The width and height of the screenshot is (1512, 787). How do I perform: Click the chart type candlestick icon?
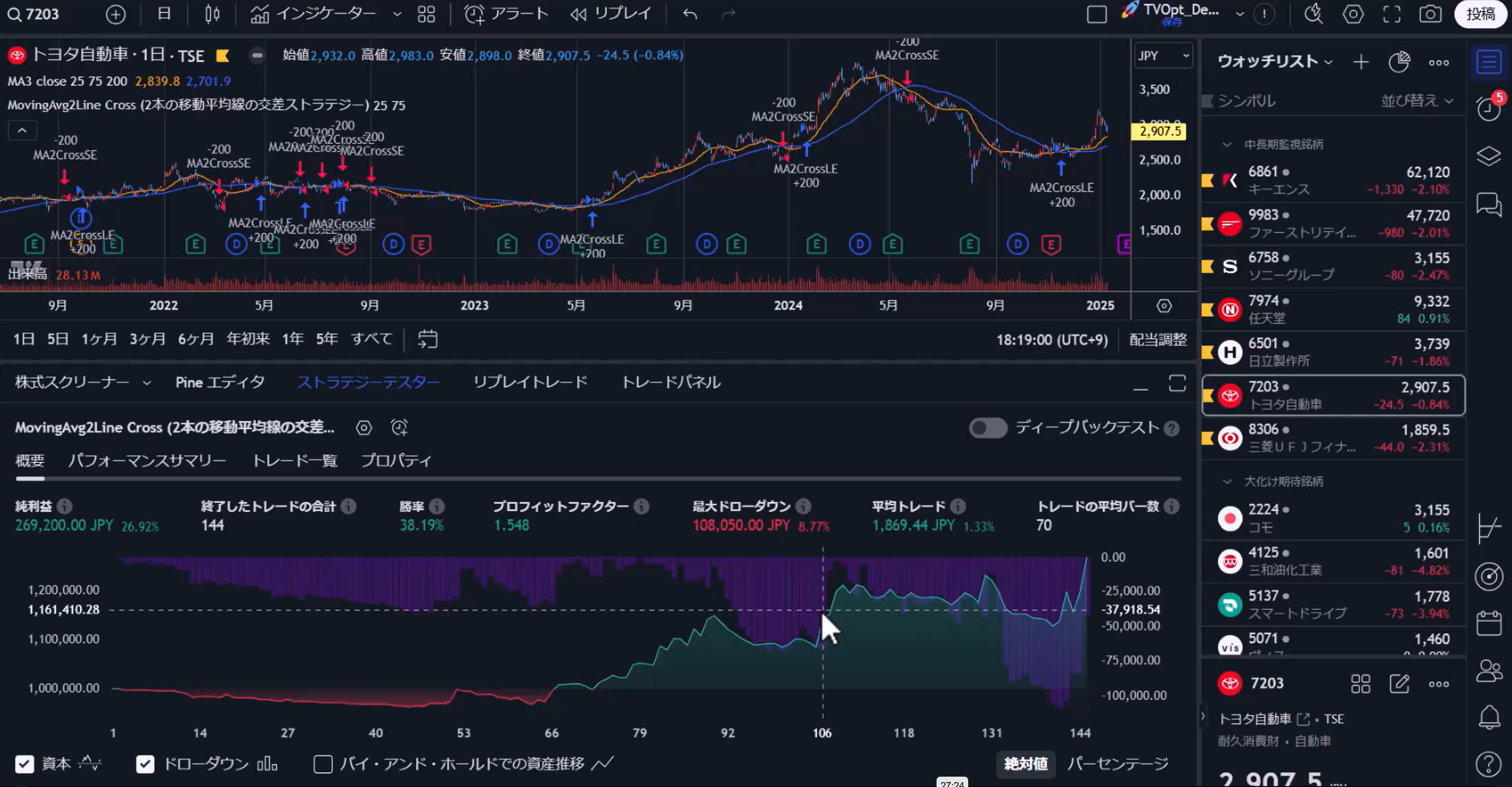(212, 14)
